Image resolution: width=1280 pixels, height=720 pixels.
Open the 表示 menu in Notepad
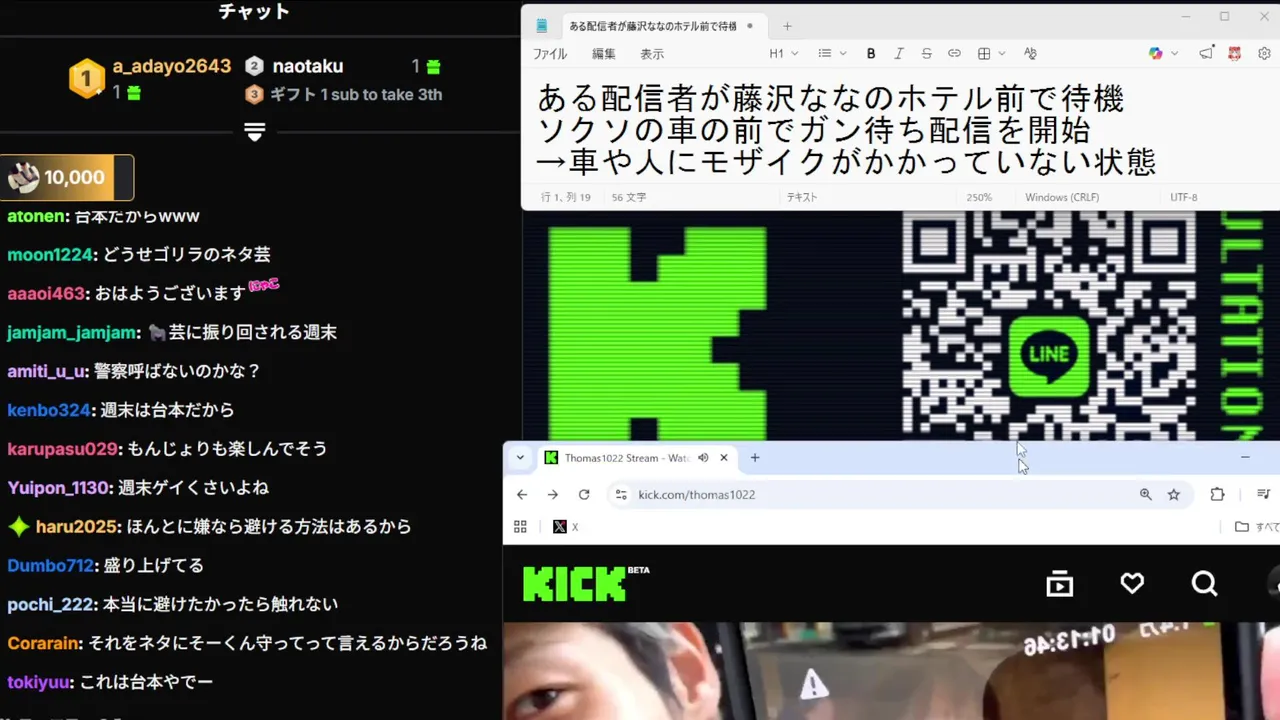(652, 54)
